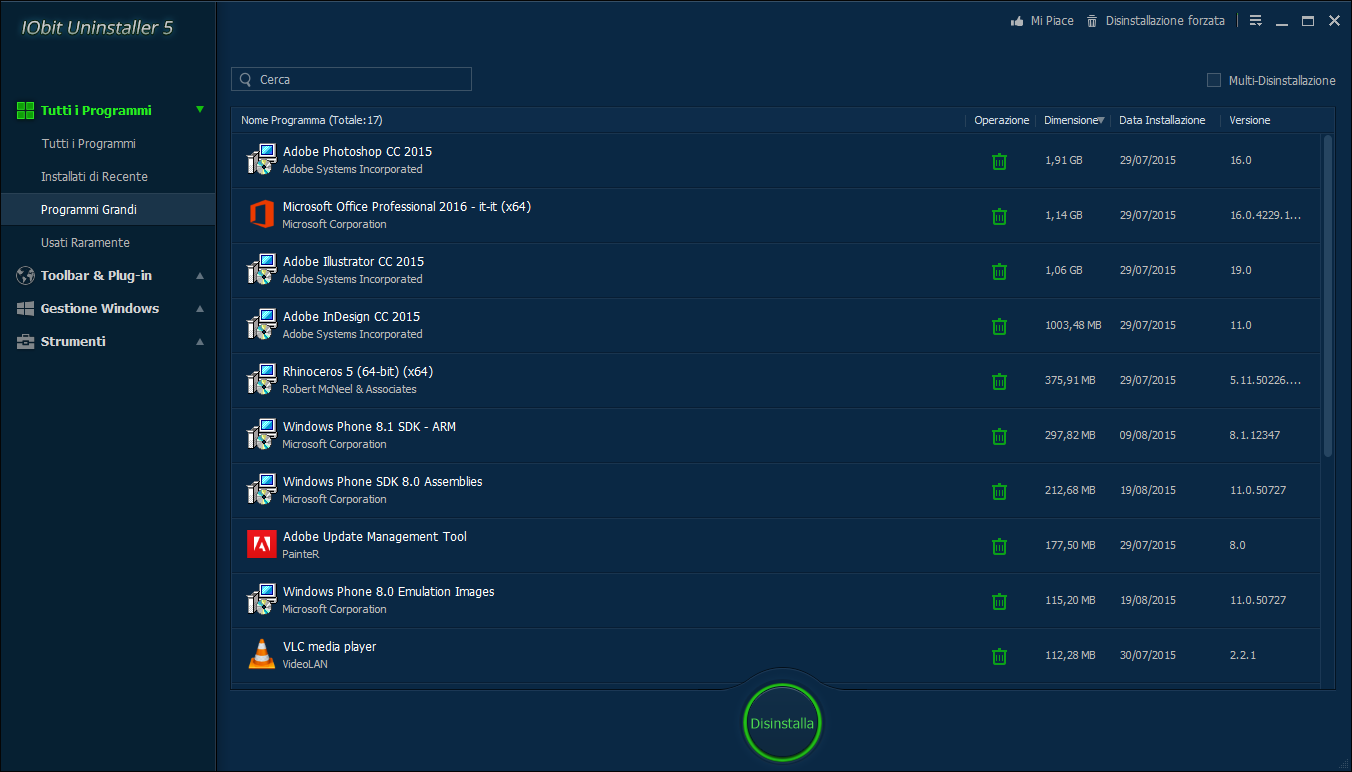
Task: Click the Adobe Photoshop installer icon
Action: click(x=261, y=159)
